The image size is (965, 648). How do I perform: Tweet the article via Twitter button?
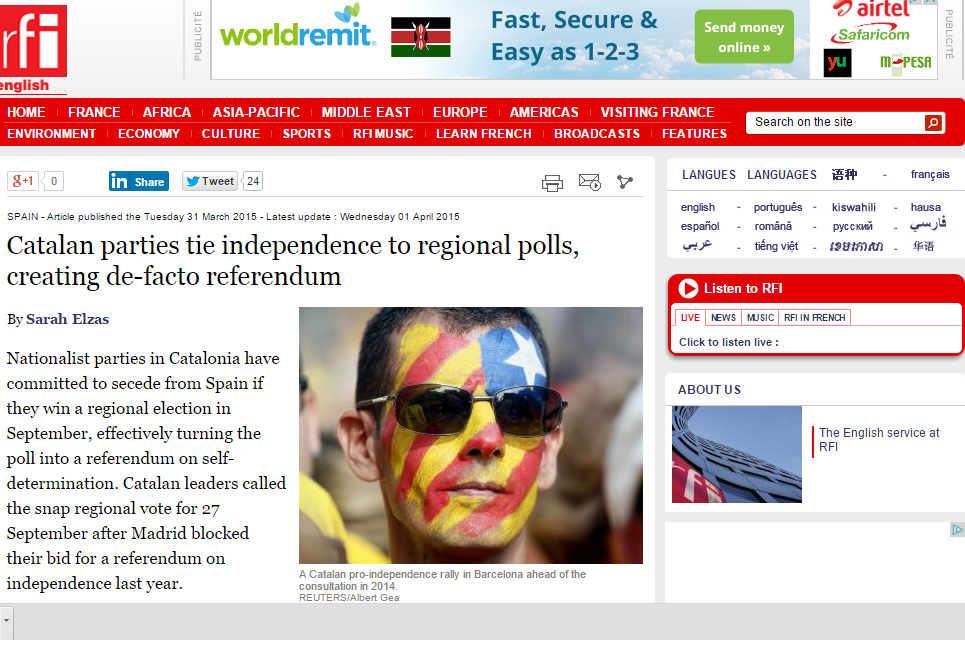click(210, 181)
